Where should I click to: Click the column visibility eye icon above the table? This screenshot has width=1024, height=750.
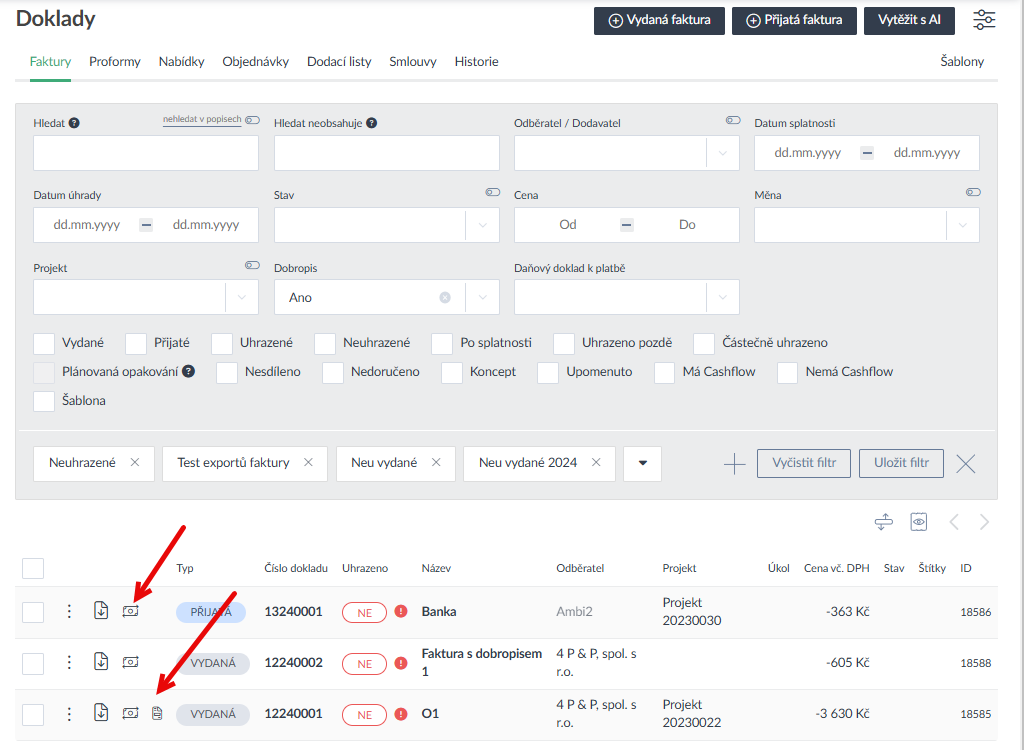click(919, 522)
